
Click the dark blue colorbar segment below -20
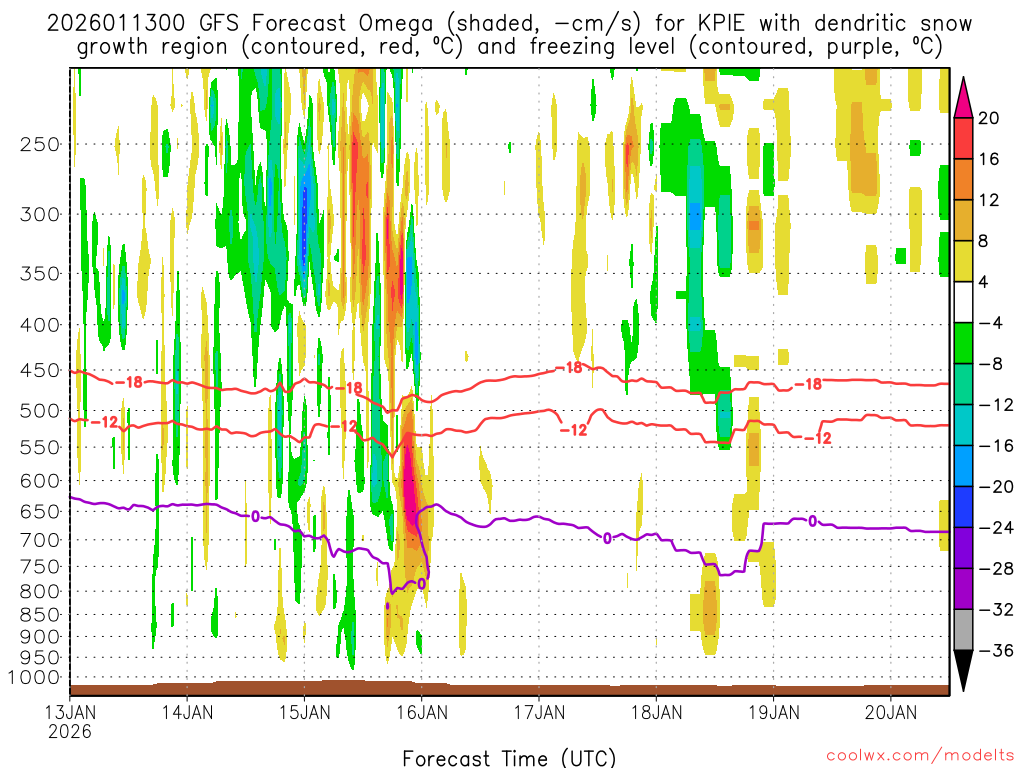click(x=965, y=507)
